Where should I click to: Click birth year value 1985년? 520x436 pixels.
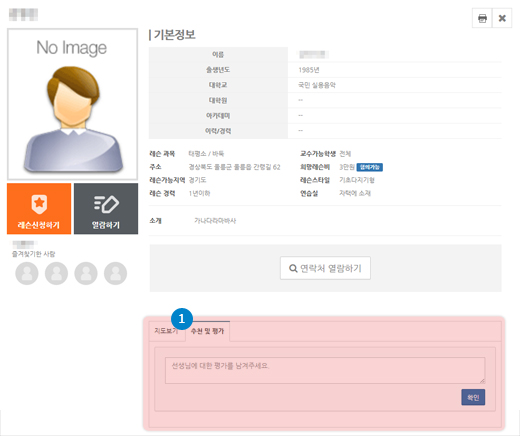(309, 70)
